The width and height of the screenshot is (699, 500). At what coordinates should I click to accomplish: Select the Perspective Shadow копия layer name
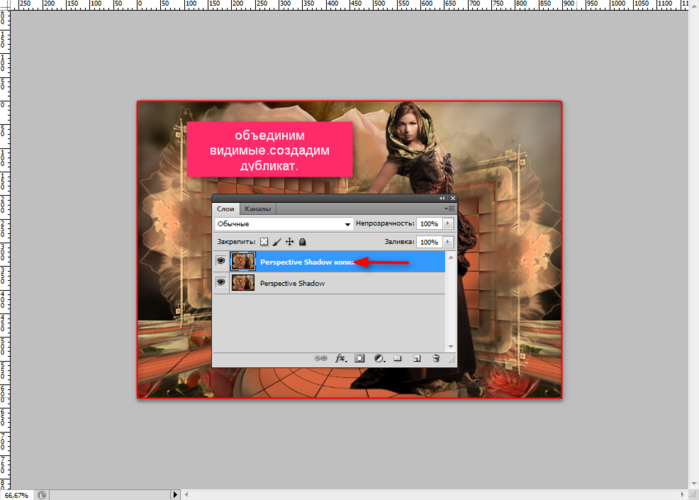click(x=307, y=262)
